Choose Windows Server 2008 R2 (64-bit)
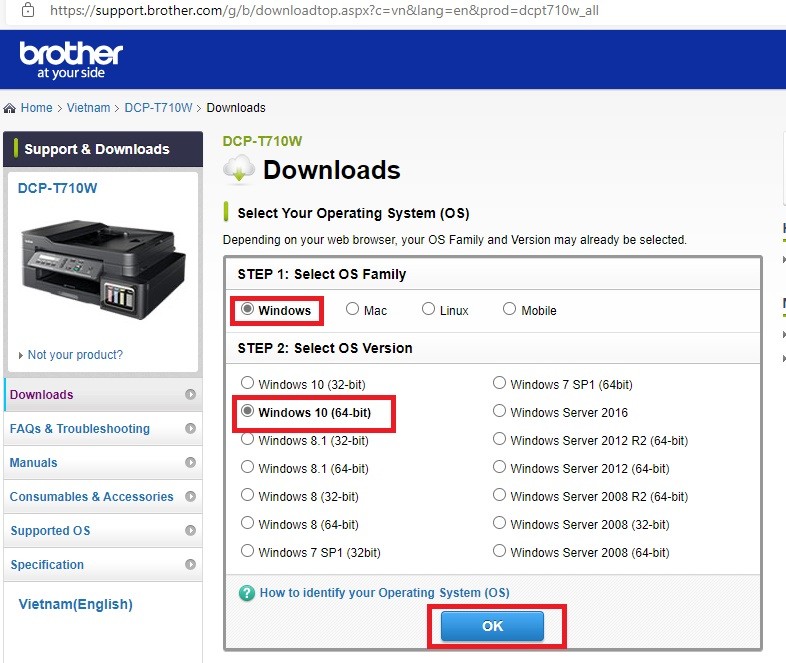Screen dimensions: 786x663 [499, 495]
